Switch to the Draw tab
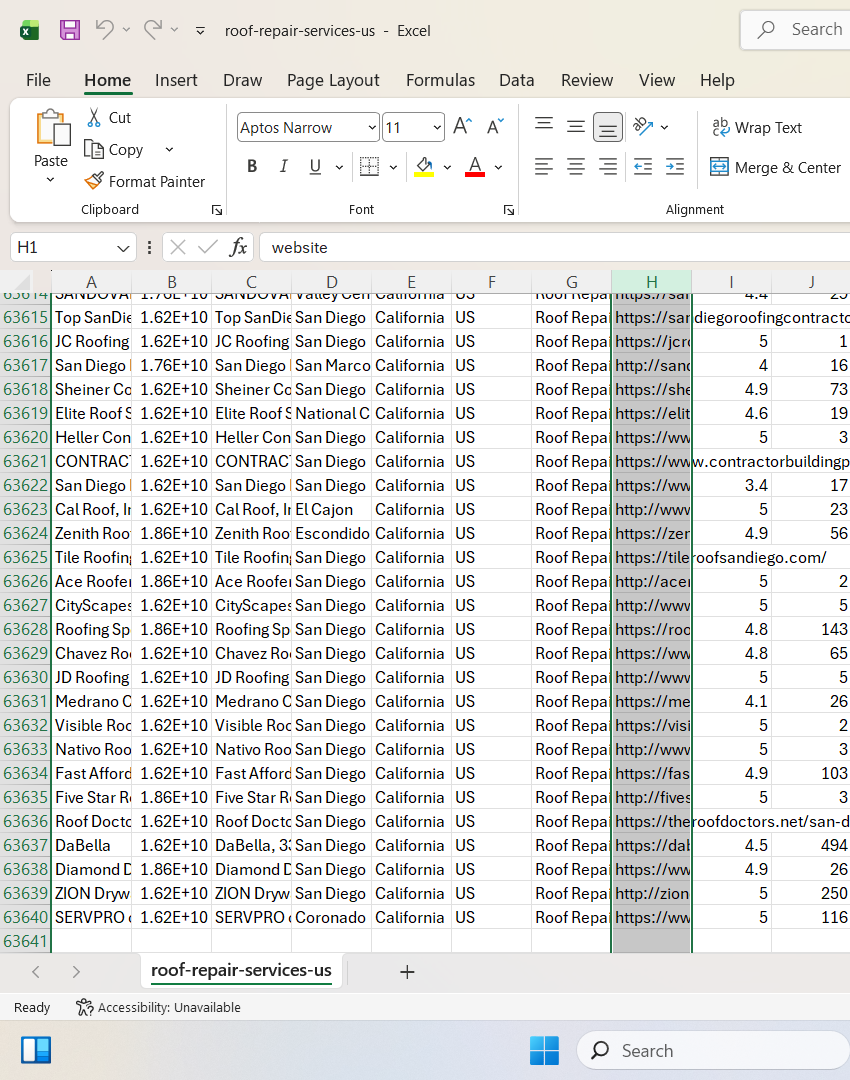Screen dimensions: 850x1080 [242, 80]
